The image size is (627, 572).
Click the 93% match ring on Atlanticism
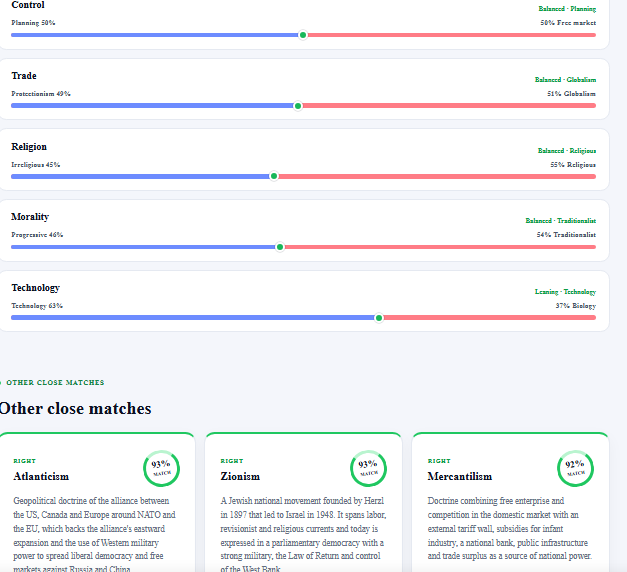(162, 468)
